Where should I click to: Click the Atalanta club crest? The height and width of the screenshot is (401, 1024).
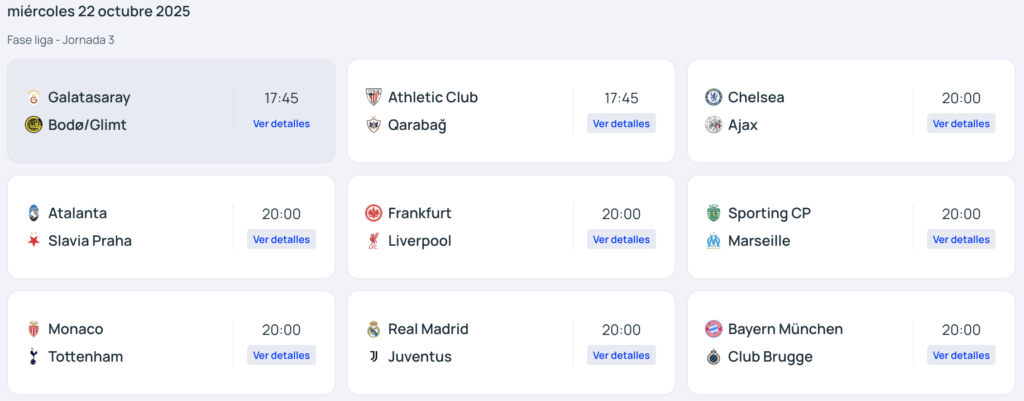click(x=33, y=213)
